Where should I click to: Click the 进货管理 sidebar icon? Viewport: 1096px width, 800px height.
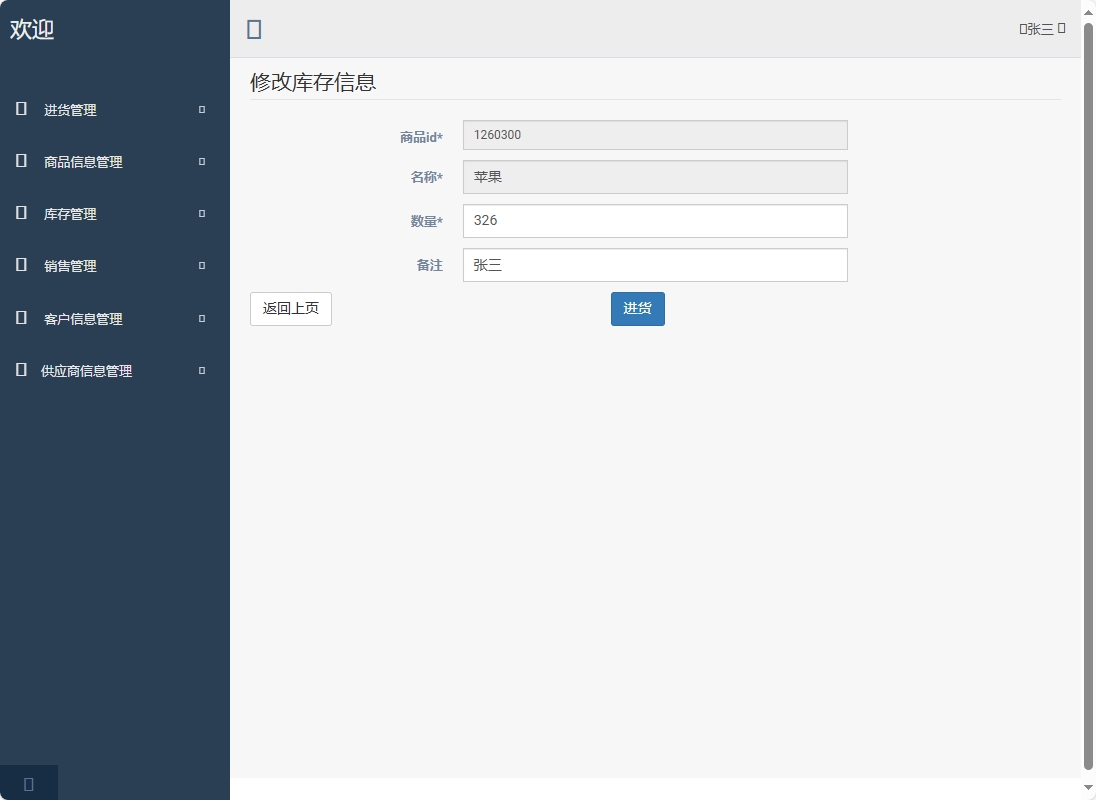tap(20, 110)
